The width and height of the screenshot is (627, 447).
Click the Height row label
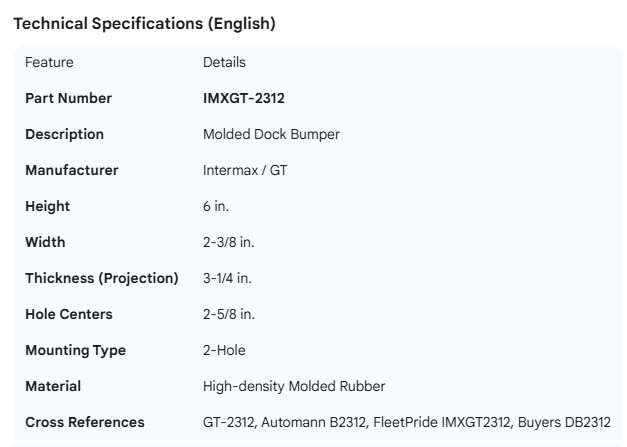[47, 206]
